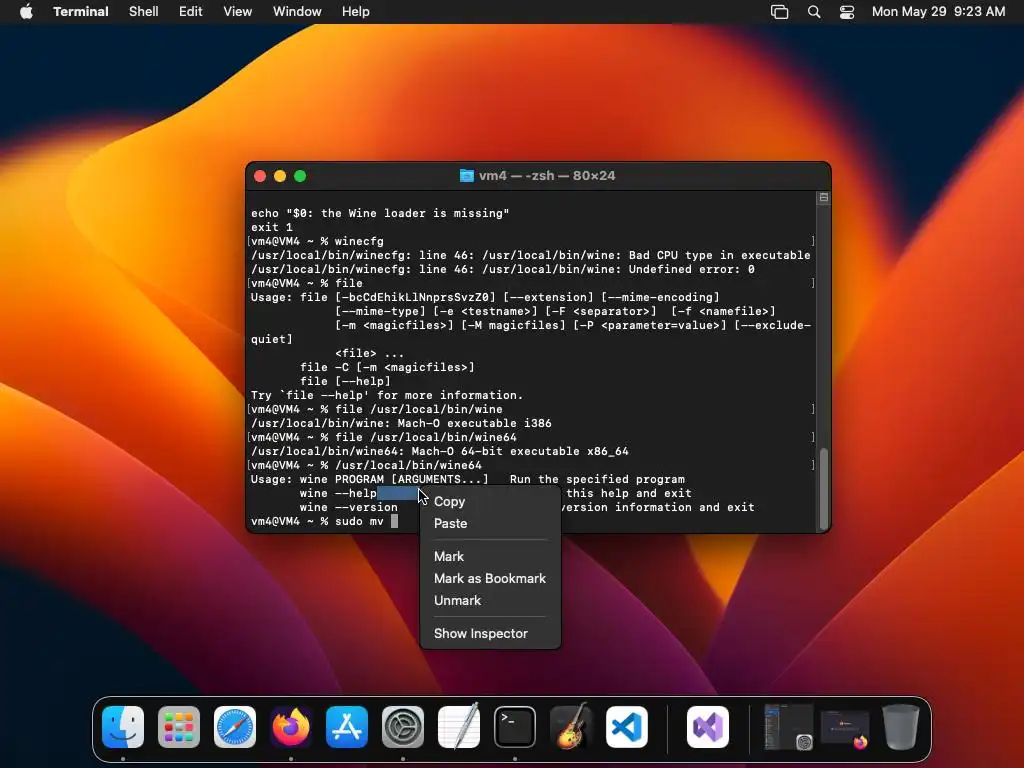The height and width of the screenshot is (768, 1024).
Task: Open System Settings from the Dock
Action: [403, 727]
